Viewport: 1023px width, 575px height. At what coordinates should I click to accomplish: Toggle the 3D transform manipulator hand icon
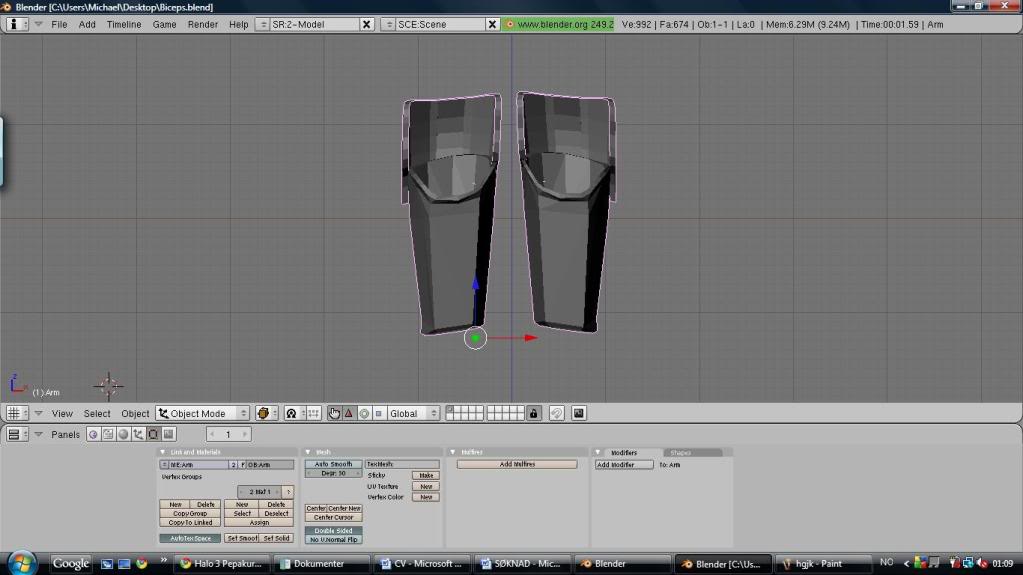pos(334,413)
